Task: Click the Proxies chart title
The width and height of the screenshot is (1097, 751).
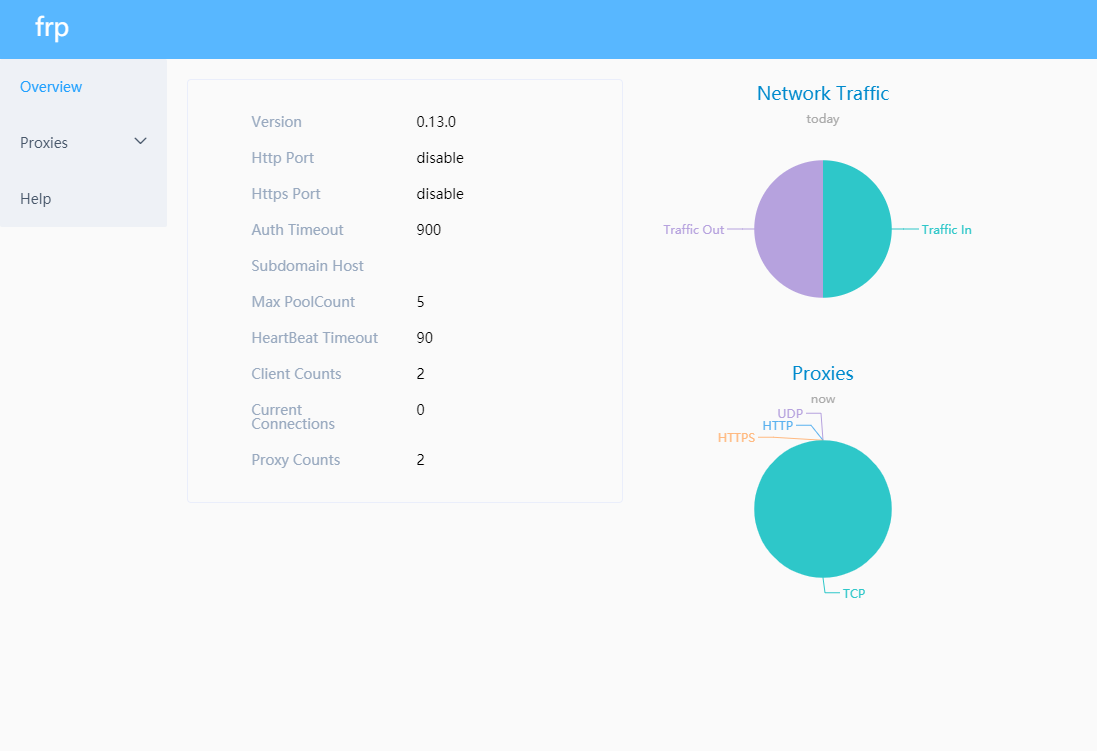Action: tap(822, 374)
